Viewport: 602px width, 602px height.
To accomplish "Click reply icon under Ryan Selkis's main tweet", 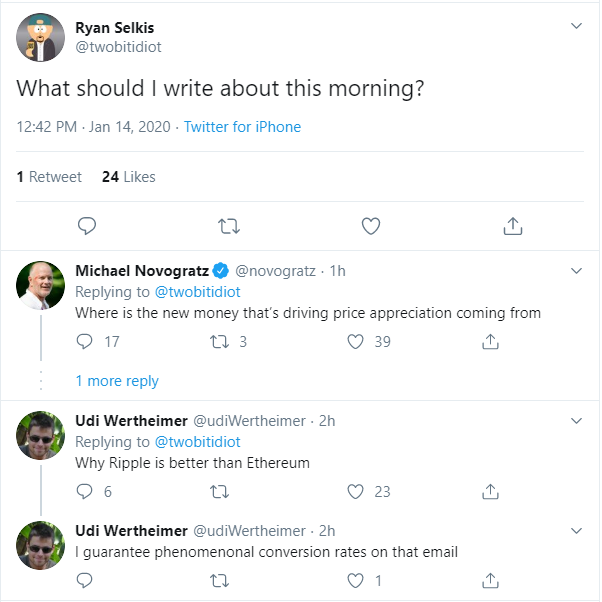I will (87, 226).
